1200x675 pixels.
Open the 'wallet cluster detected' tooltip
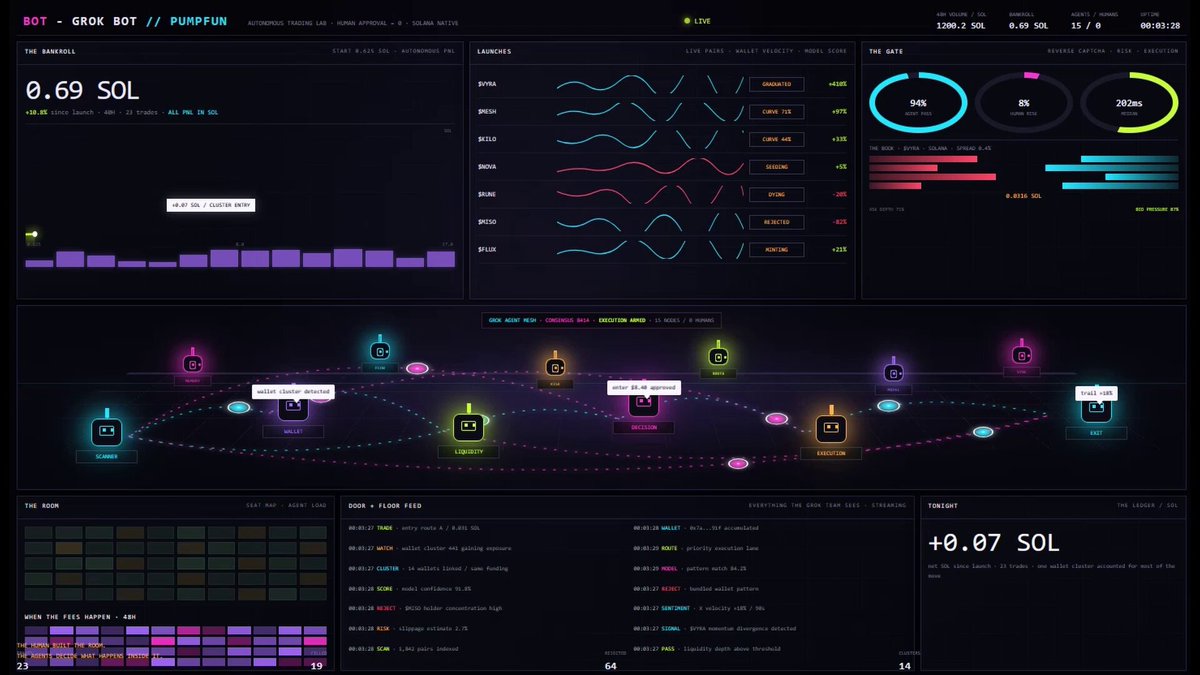292,391
